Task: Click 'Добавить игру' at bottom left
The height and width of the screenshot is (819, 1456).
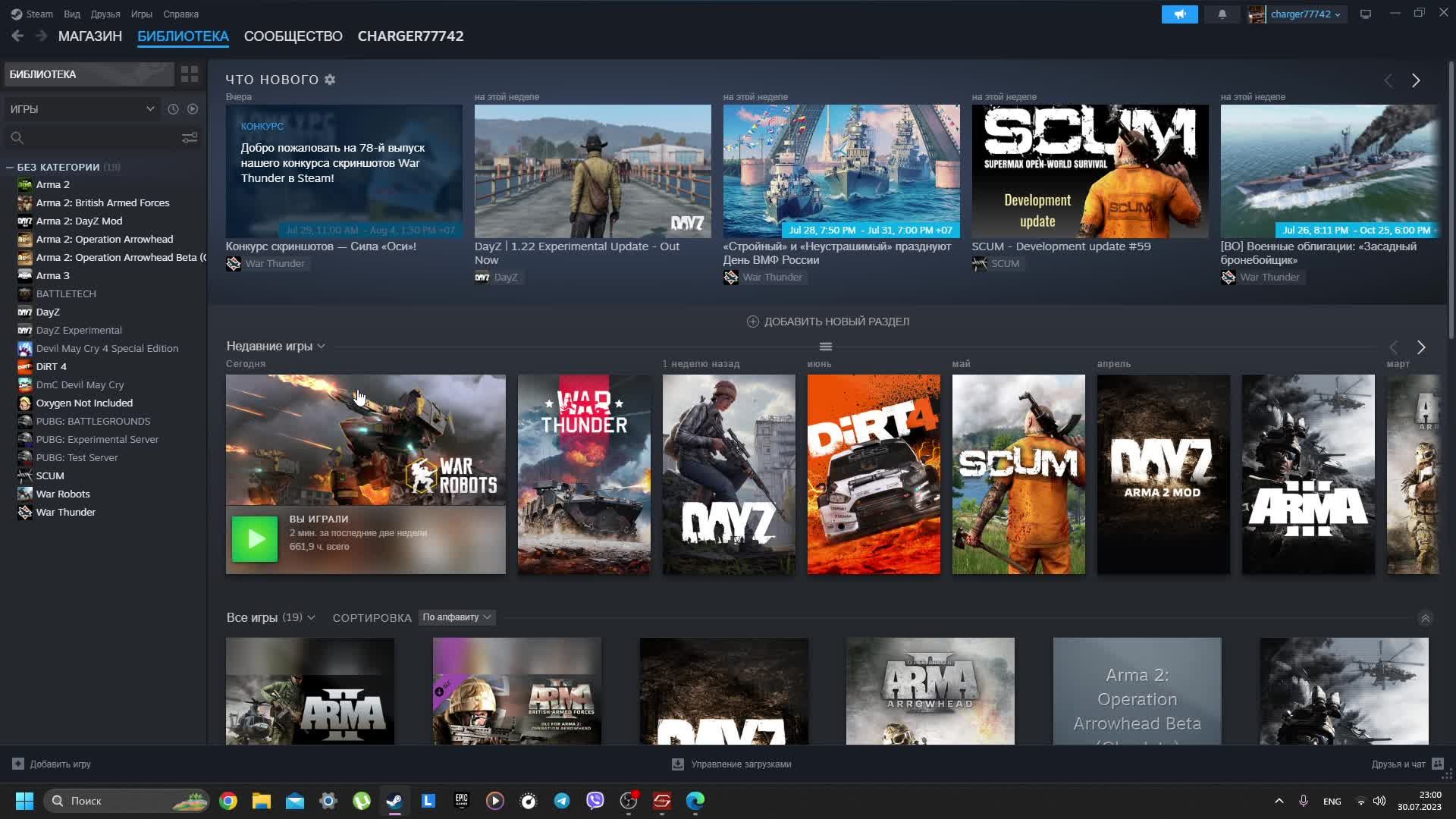Action: 52,764
